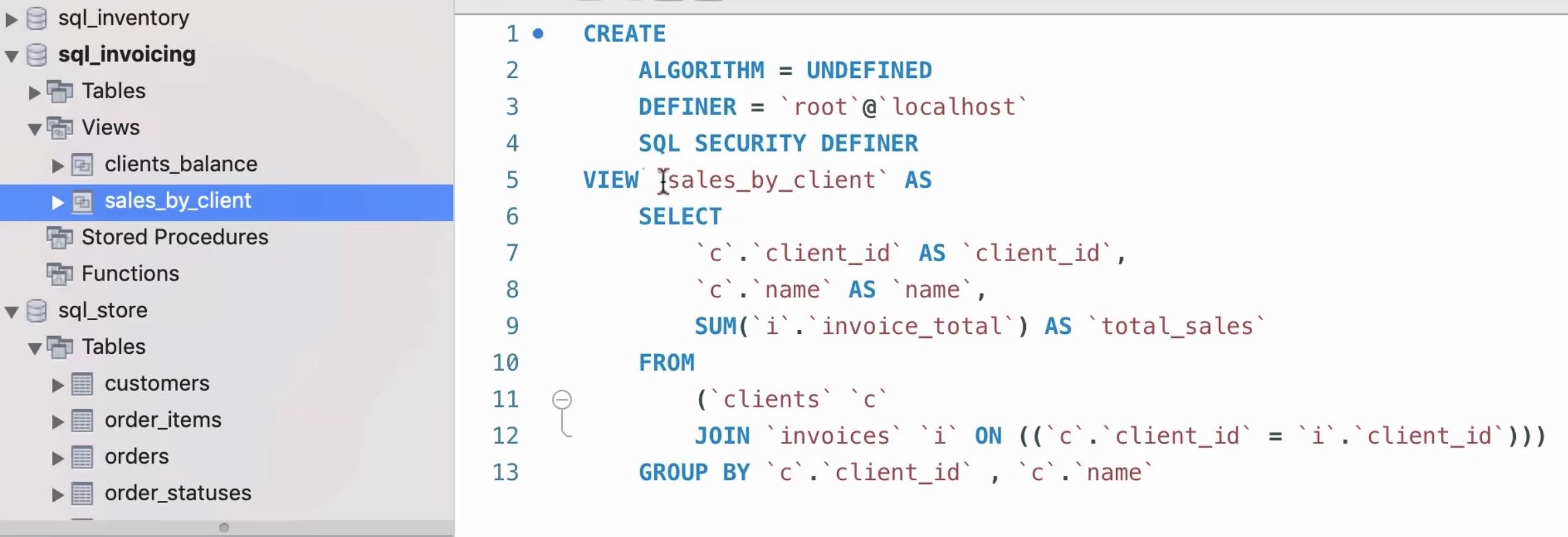The height and width of the screenshot is (537, 1568).
Task: Click the sql_invoicing database icon
Action: coord(36,55)
